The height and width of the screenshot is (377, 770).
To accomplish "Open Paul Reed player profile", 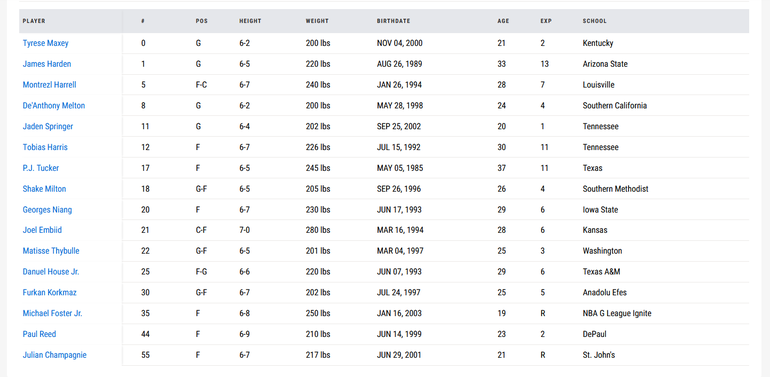I will (39, 334).
